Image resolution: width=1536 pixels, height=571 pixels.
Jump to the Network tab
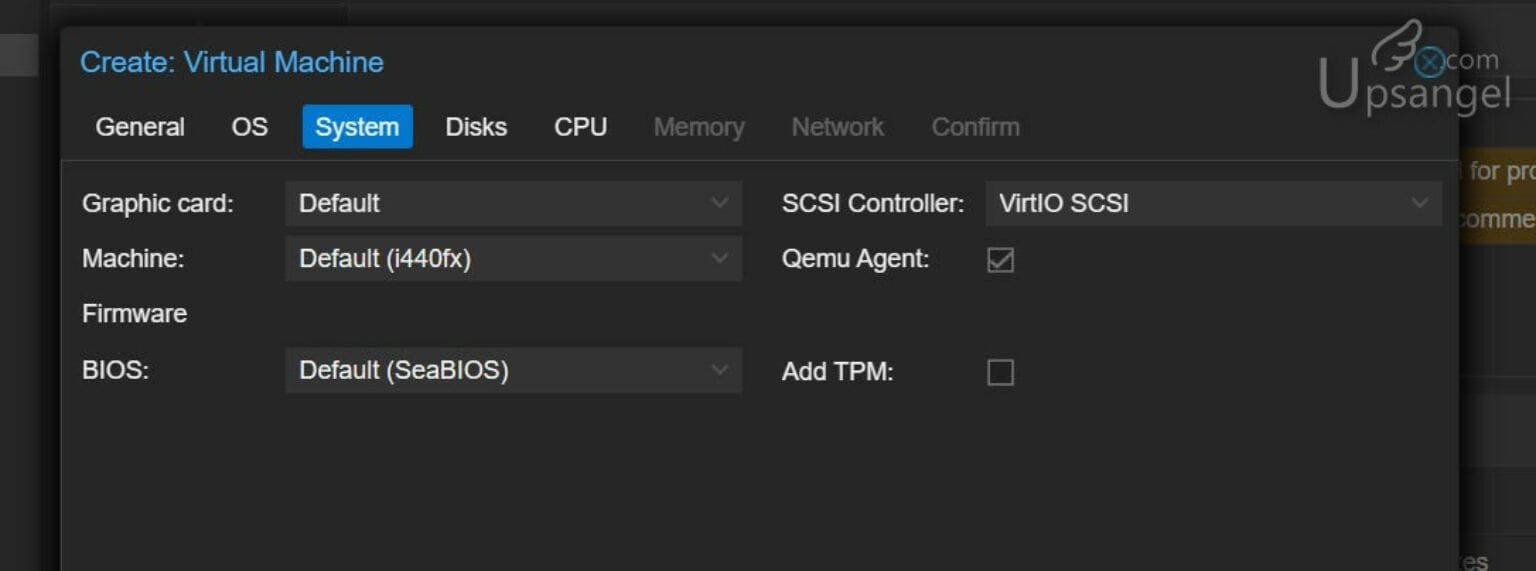pos(838,127)
